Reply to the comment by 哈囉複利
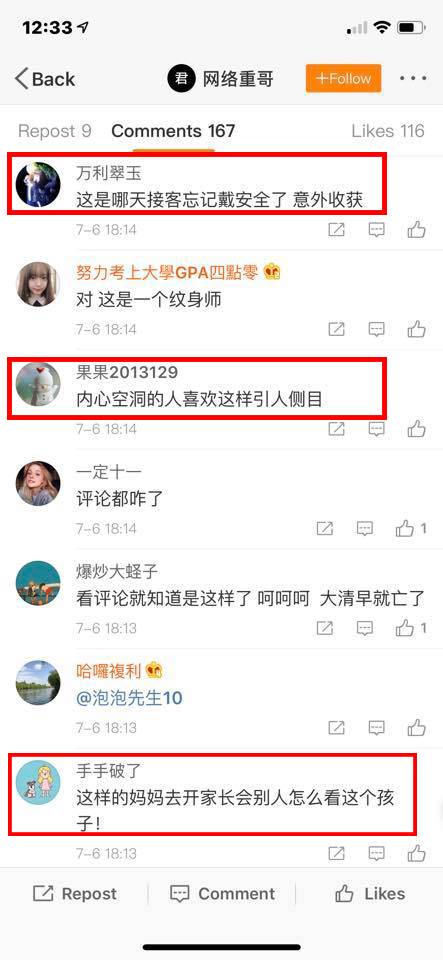Image resolution: width=443 pixels, height=960 pixels. pos(376,727)
